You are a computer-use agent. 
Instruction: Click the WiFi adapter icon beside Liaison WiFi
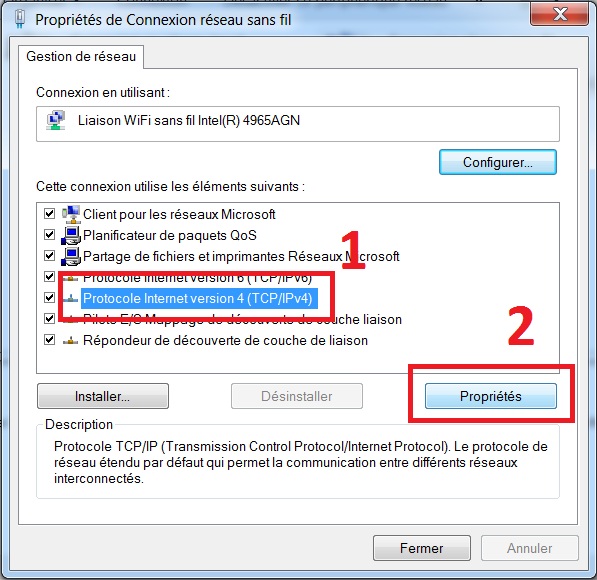click(x=56, y=120)
